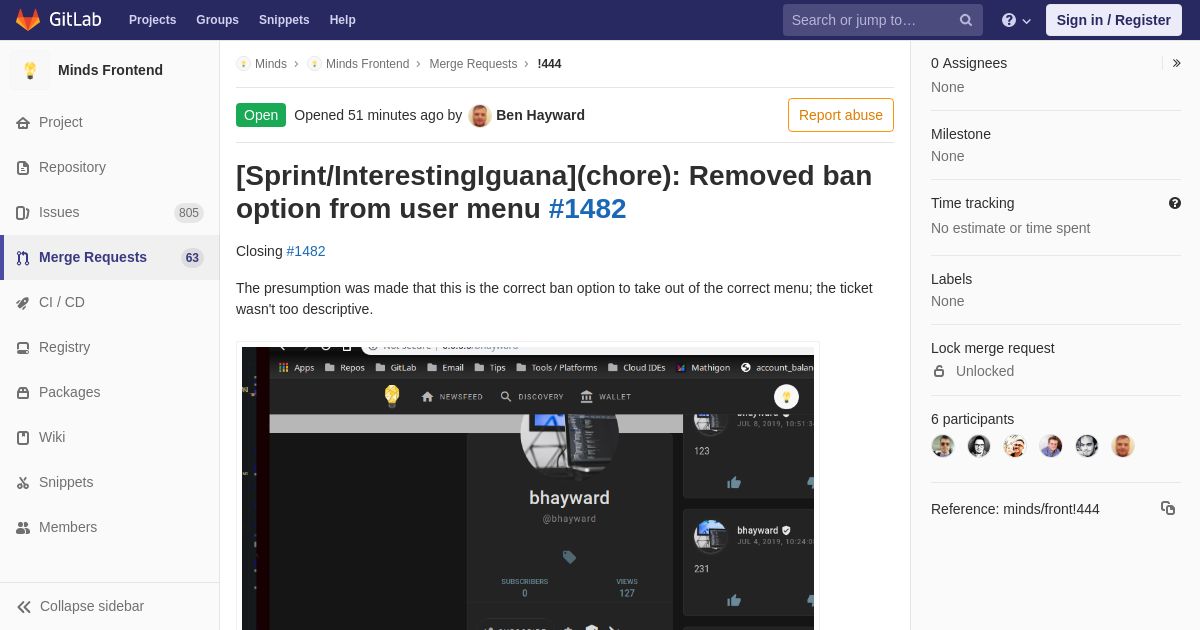This screenshot has height=630, width=1200.
Task: Open Wiki in the sidebar
Action: pyautogui.click(x=52, y=437)
